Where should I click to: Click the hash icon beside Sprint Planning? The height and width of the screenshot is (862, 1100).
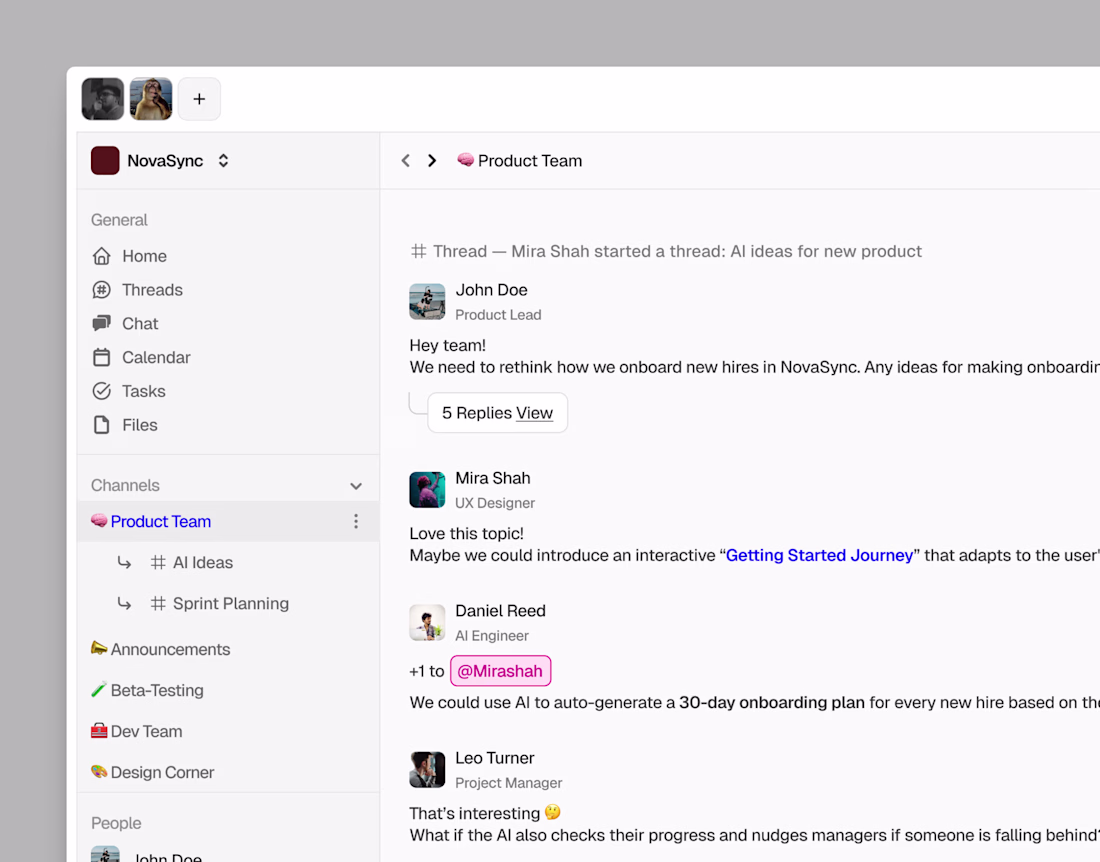pos(158,603)
